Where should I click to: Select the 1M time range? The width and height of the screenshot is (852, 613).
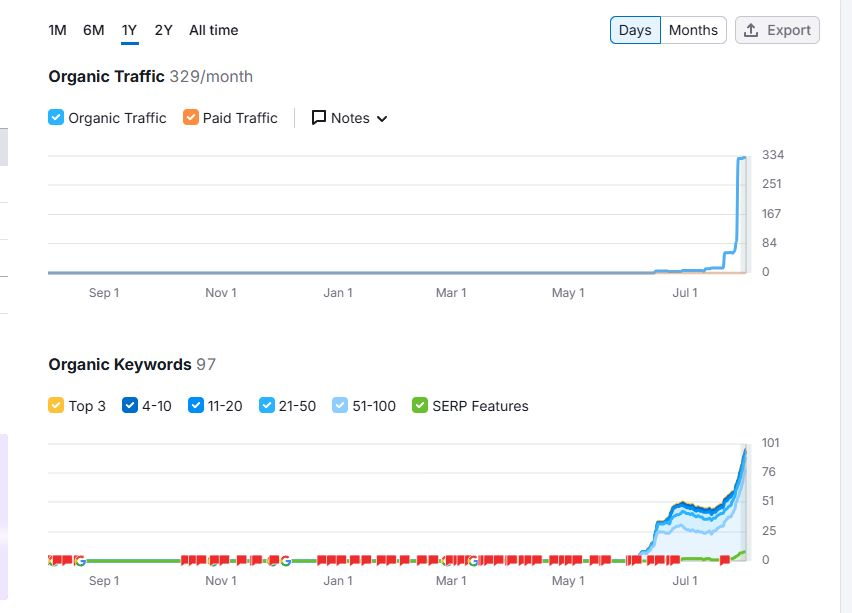(x=56, y=30)
